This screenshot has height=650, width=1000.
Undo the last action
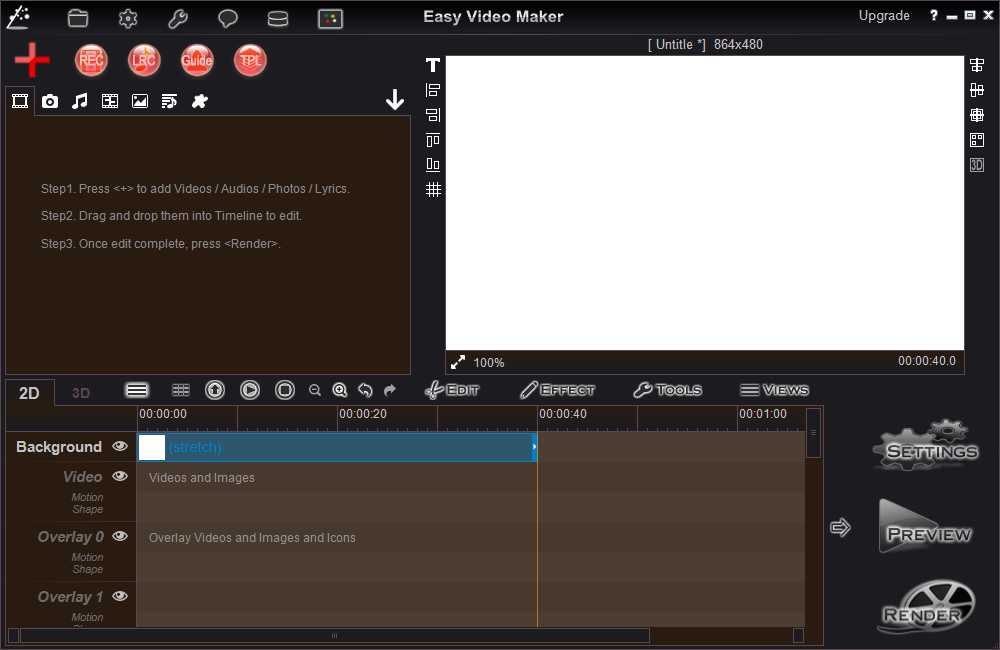365,390
